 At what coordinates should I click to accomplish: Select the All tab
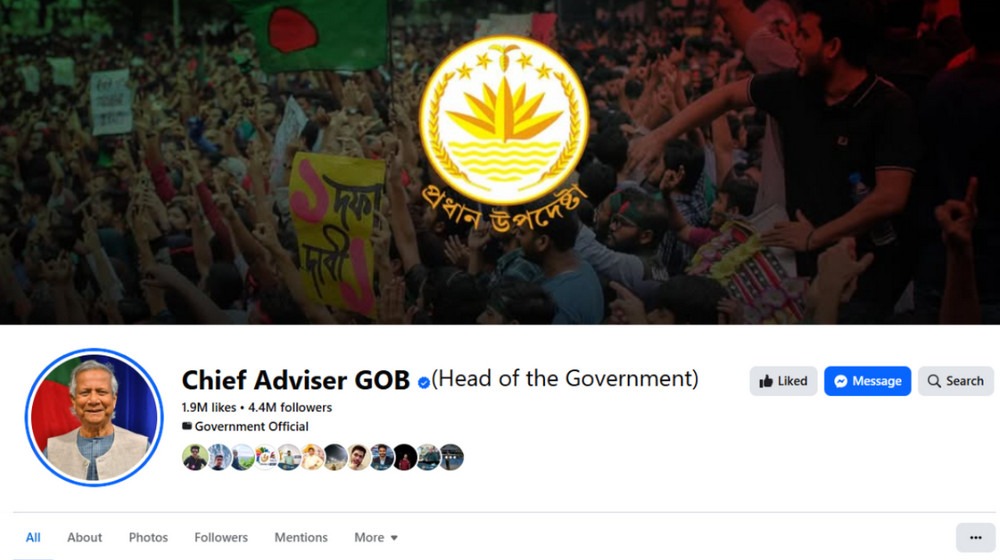33,538
